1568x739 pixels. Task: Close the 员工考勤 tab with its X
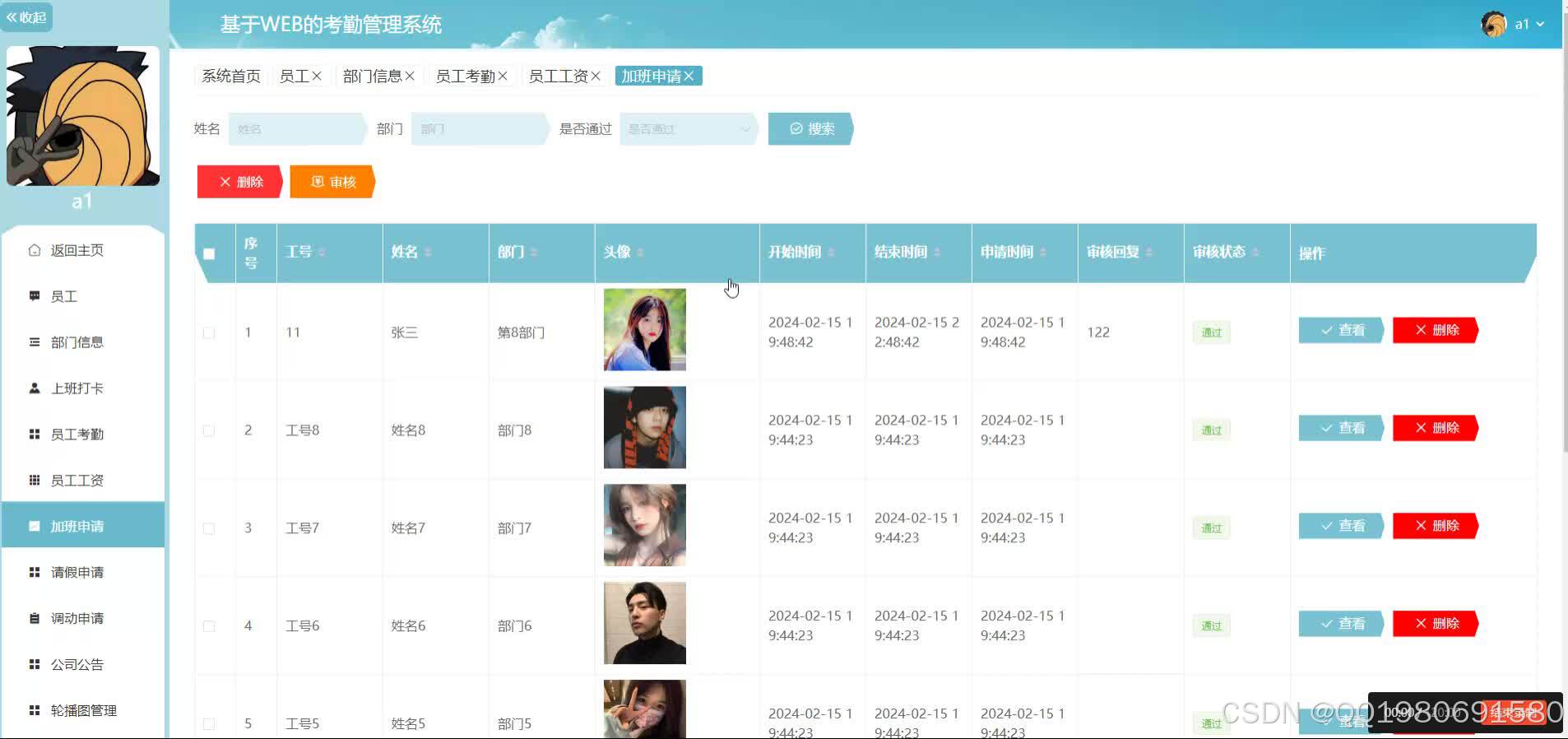pos(503,76)
